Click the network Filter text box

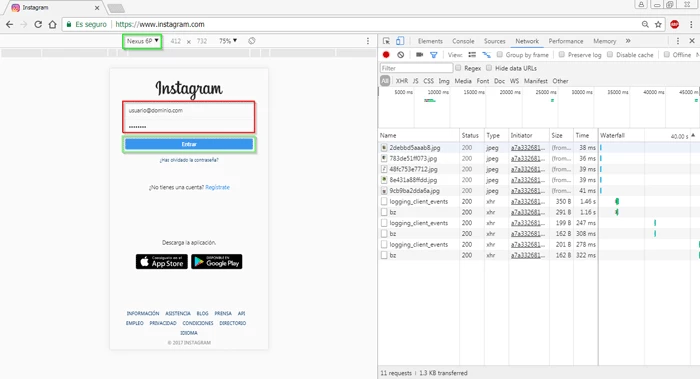point(417,68)
